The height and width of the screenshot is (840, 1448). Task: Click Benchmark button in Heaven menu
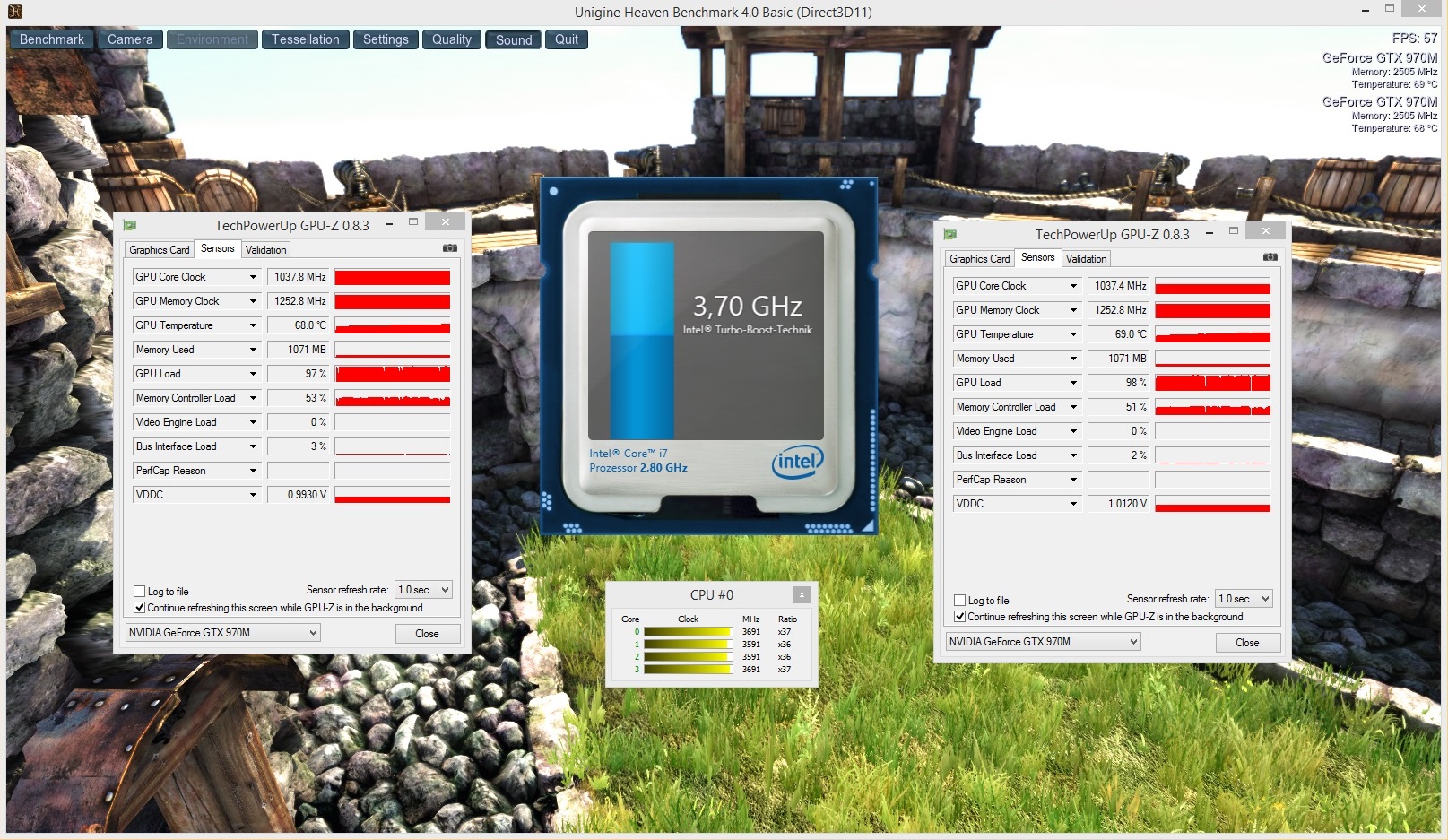click(x=52, y=39)
